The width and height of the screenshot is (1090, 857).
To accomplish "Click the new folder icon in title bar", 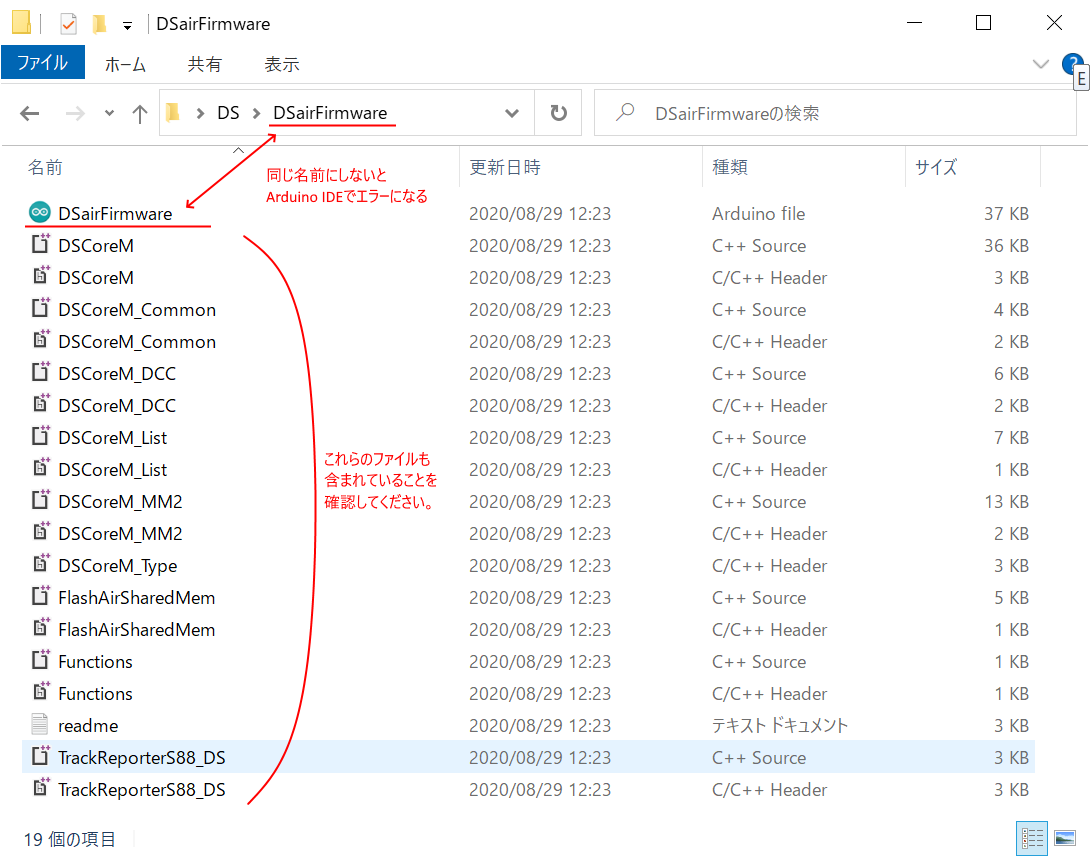I will [99, 24].
